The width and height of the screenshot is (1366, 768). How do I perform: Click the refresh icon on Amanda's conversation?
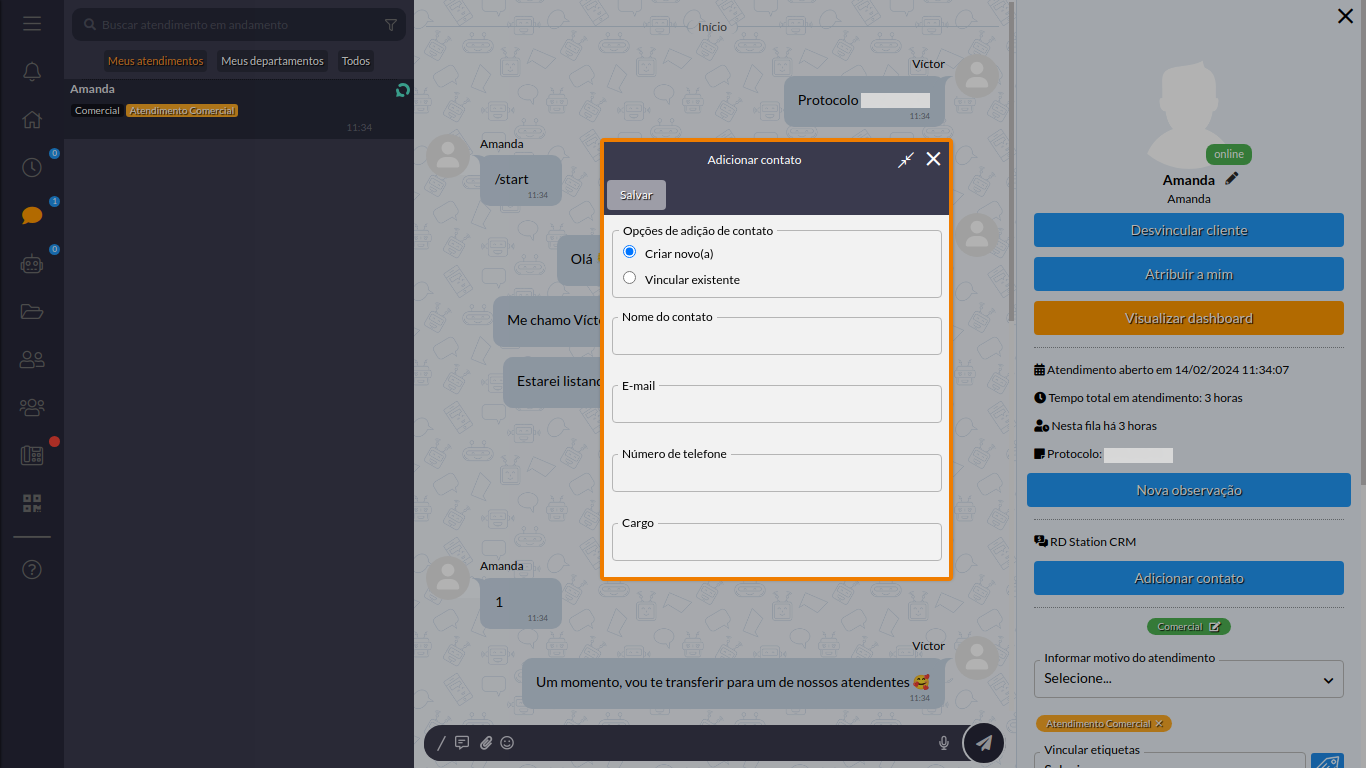(402, 90)
